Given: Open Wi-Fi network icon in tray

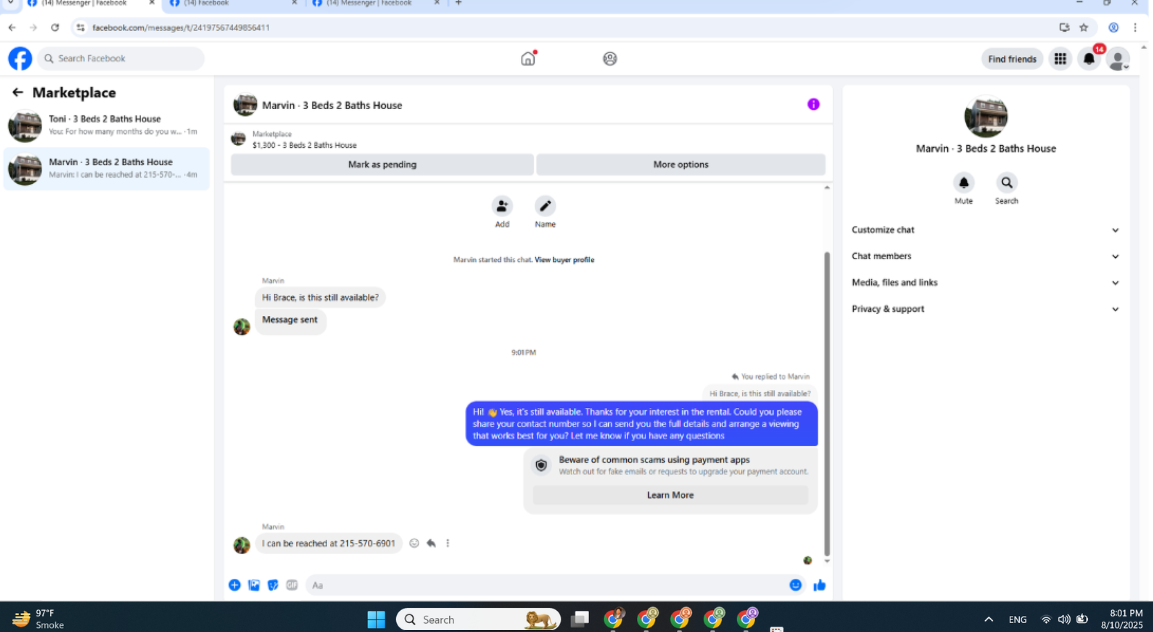Looking at the screenshot, I should coord(1046,619).
